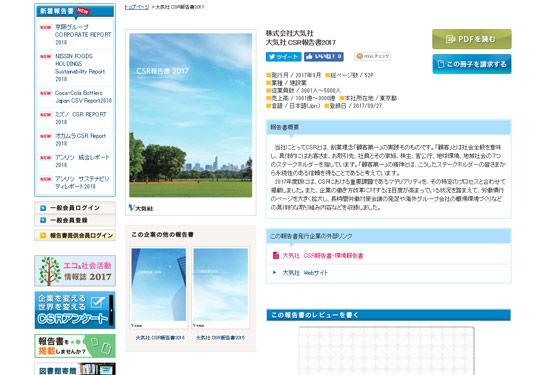Click the 大気社 logo under the cover

pos(141,208)
